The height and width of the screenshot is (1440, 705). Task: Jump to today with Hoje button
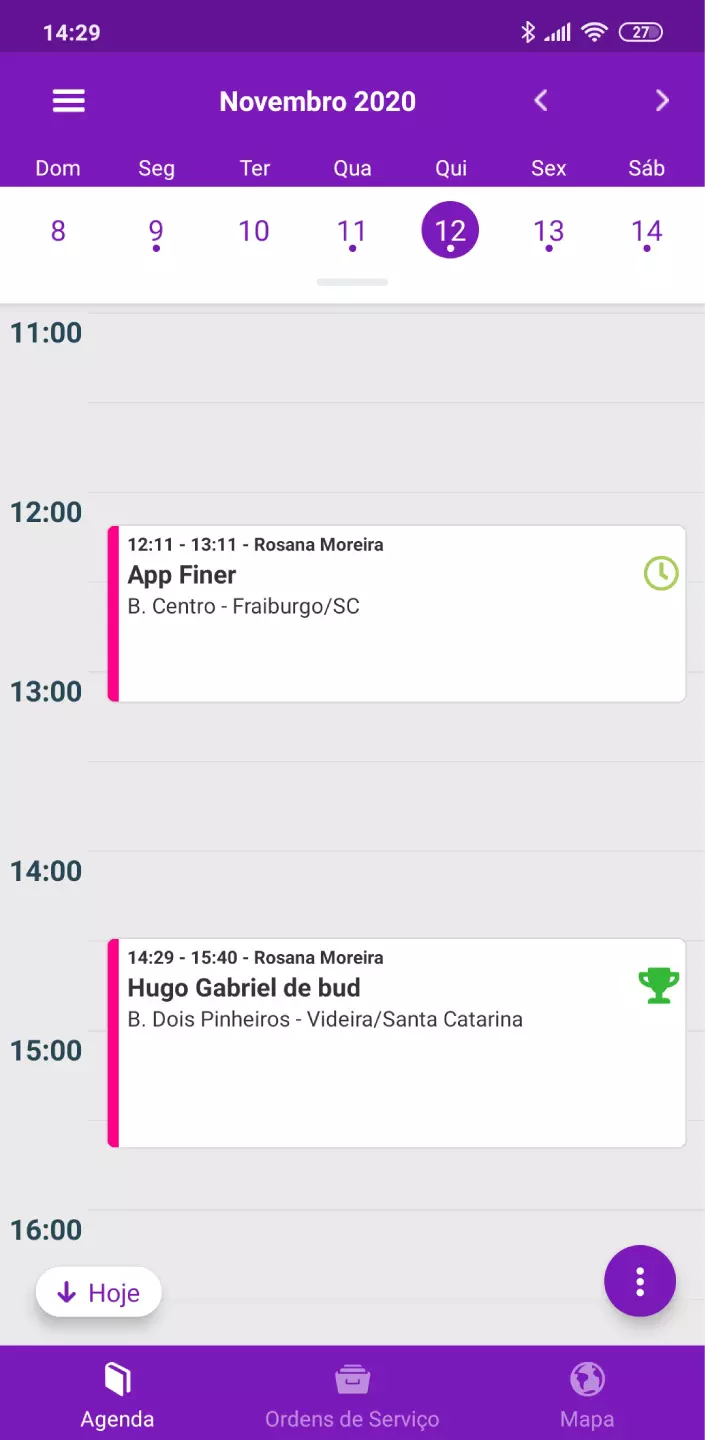pos(99,1293)
